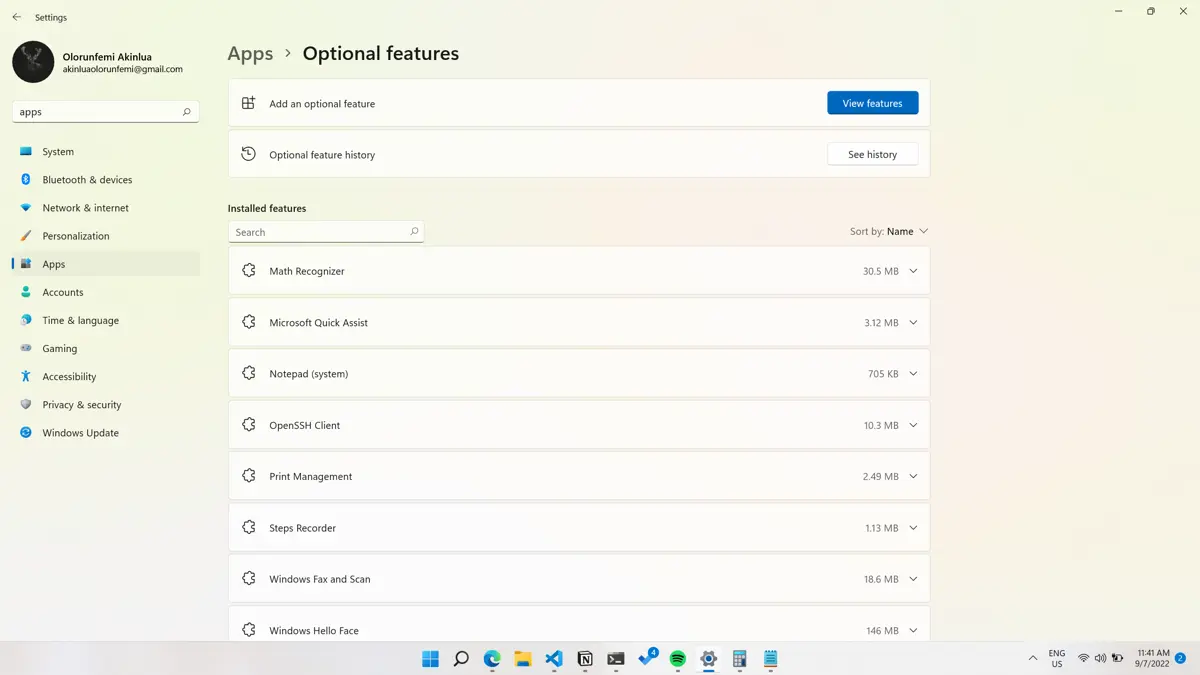Click the Notepad (system) feature icon

point(249,373)
